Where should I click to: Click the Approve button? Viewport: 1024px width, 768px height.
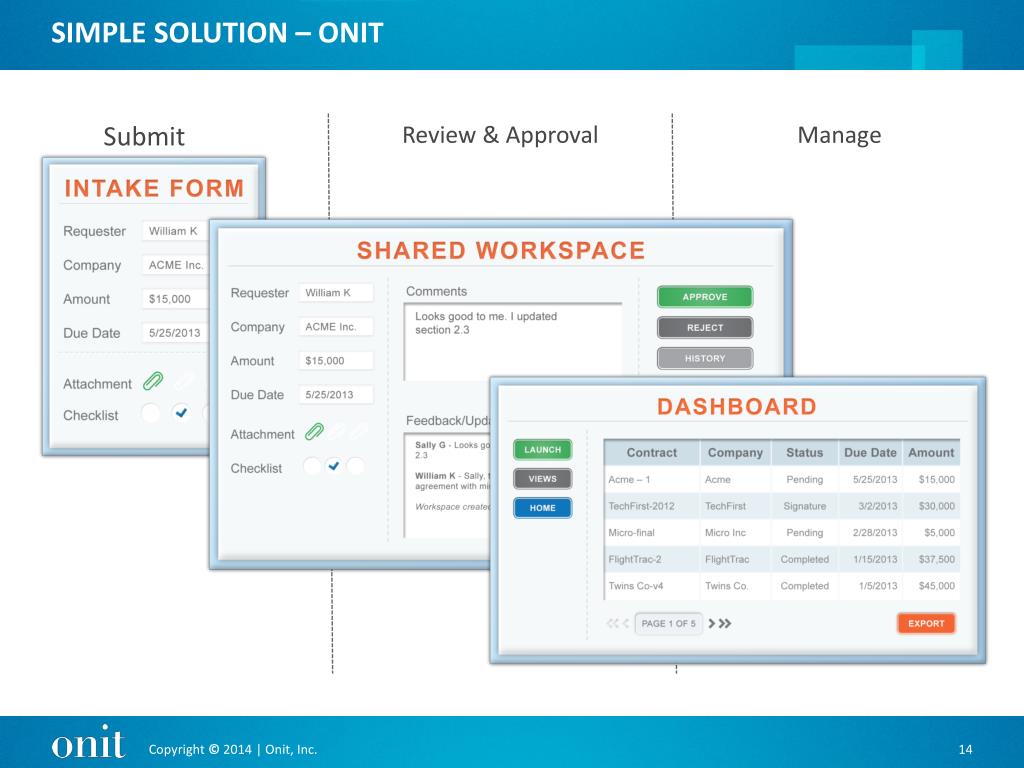pos(705,296)
